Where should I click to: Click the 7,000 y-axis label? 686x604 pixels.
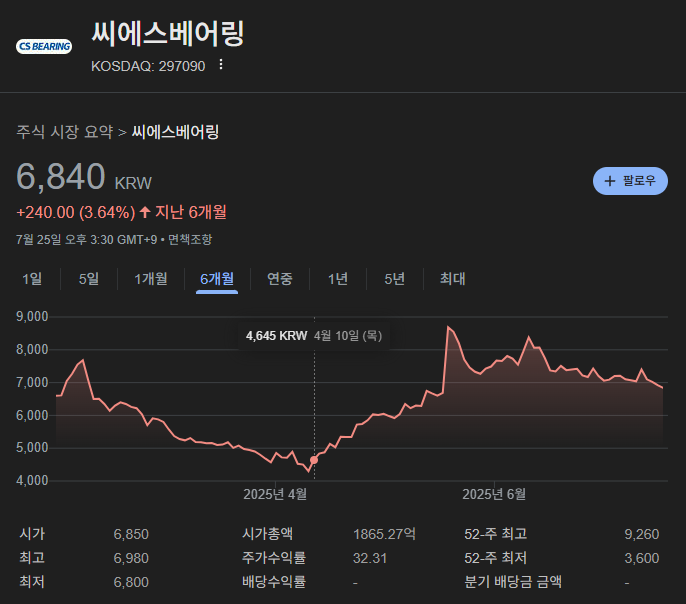click(32, 382)
